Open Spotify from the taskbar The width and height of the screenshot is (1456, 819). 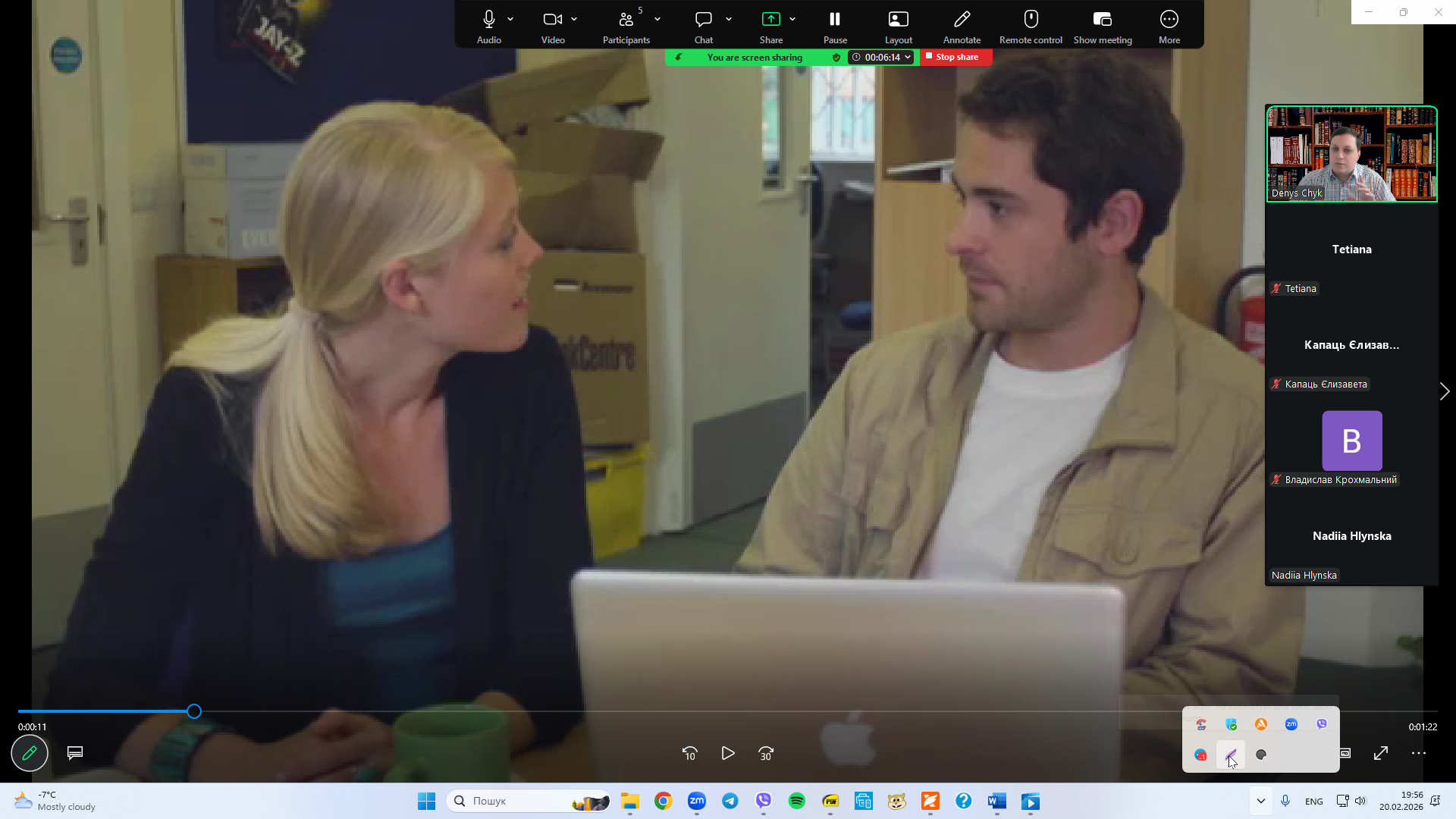coord(796,801)
